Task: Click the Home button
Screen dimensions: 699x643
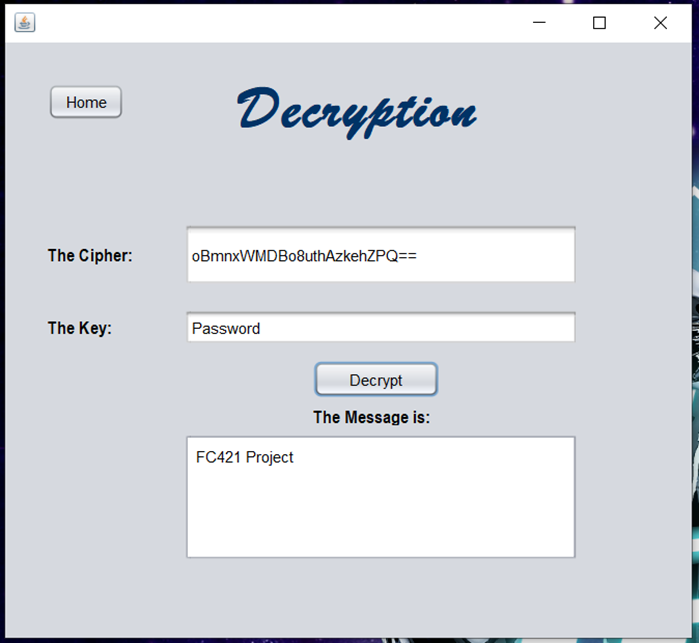Action: click(x=86, y=102)
